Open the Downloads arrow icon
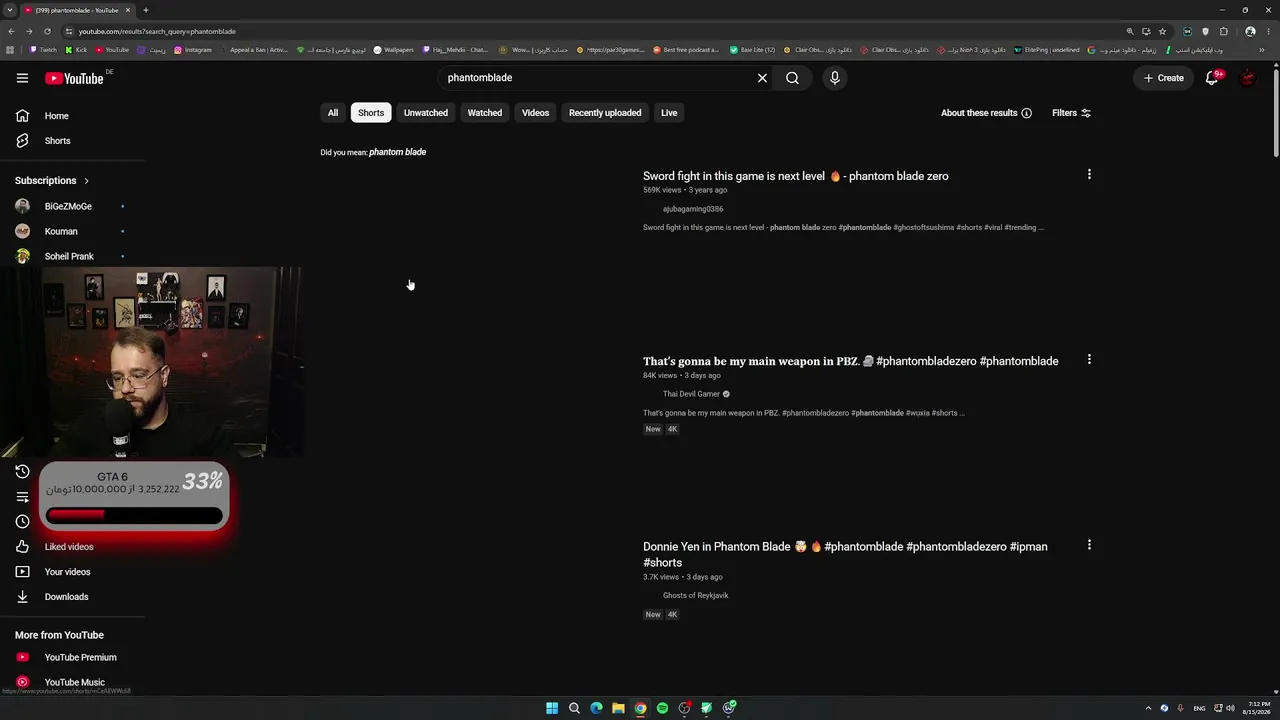Screen dimensions: 1280x720 [22, 597]
